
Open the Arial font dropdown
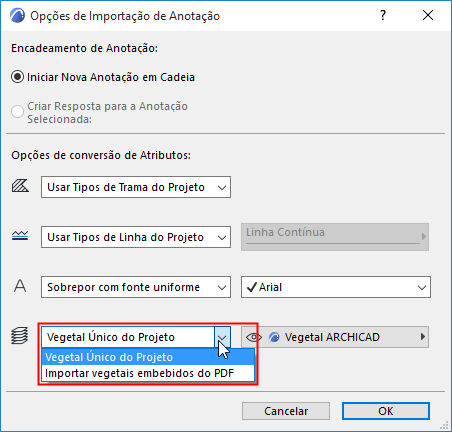point(336,287)
